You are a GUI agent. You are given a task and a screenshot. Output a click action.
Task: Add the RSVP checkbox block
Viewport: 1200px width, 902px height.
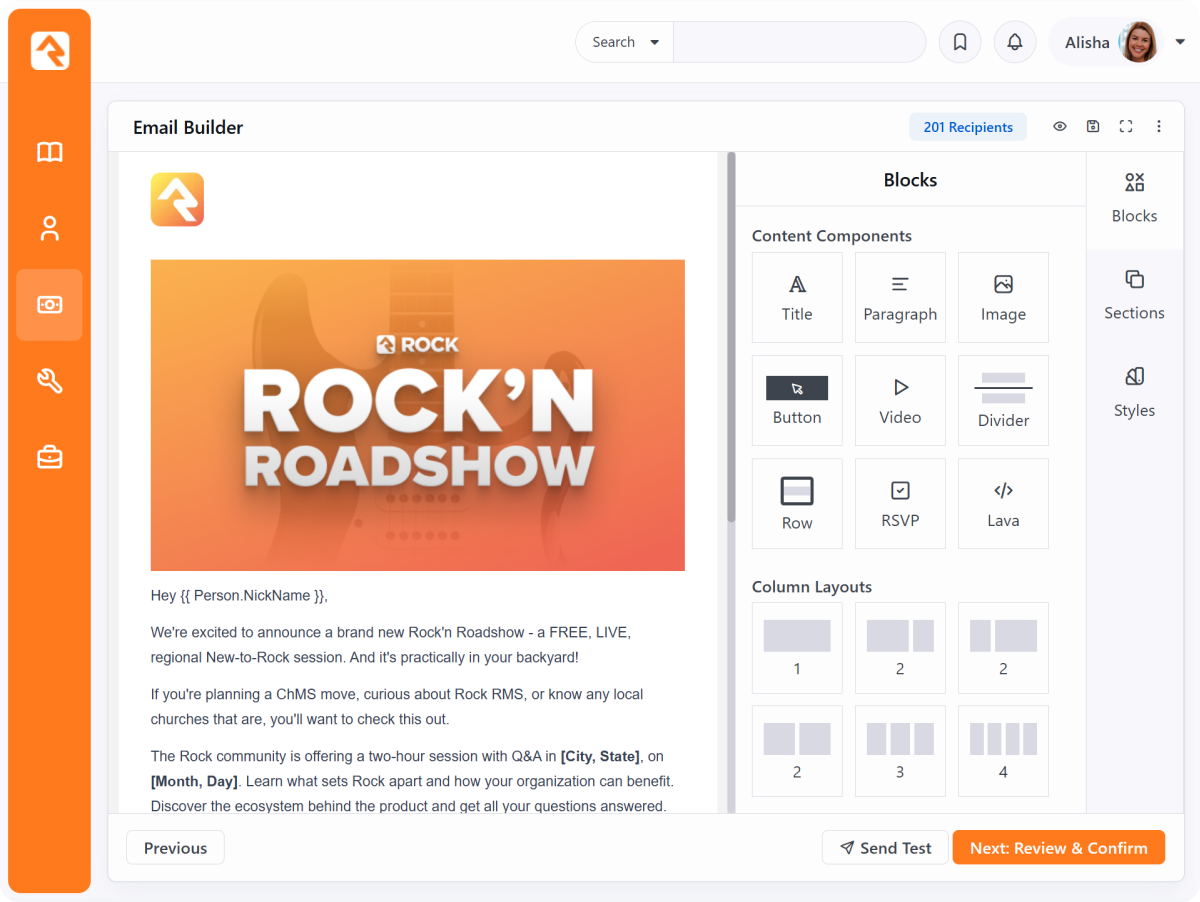(x=900, y=503)
